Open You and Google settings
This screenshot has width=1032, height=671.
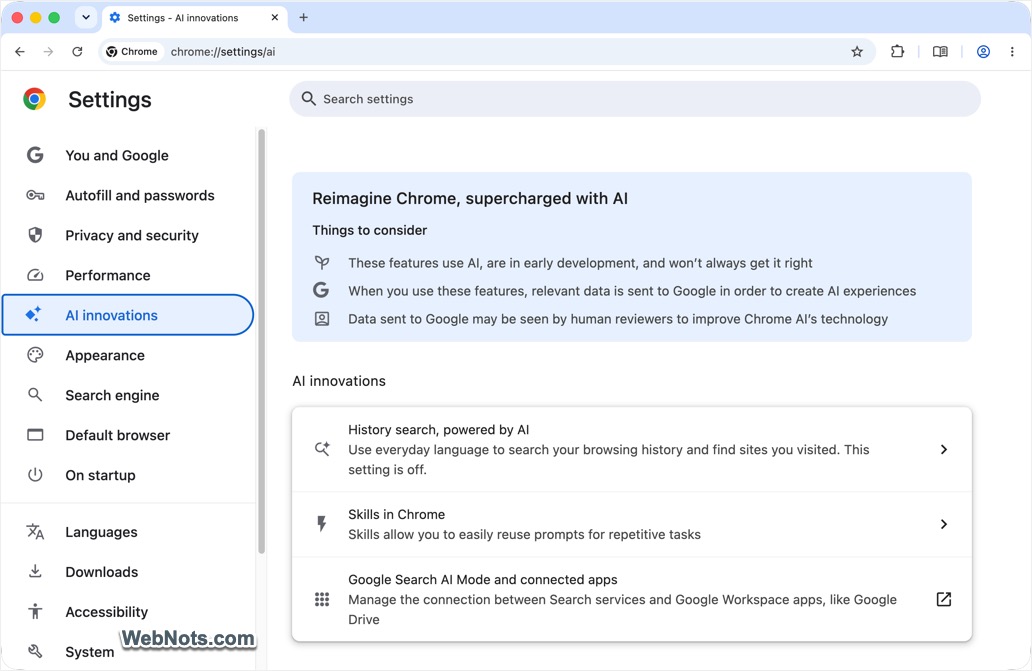point(128,155)
